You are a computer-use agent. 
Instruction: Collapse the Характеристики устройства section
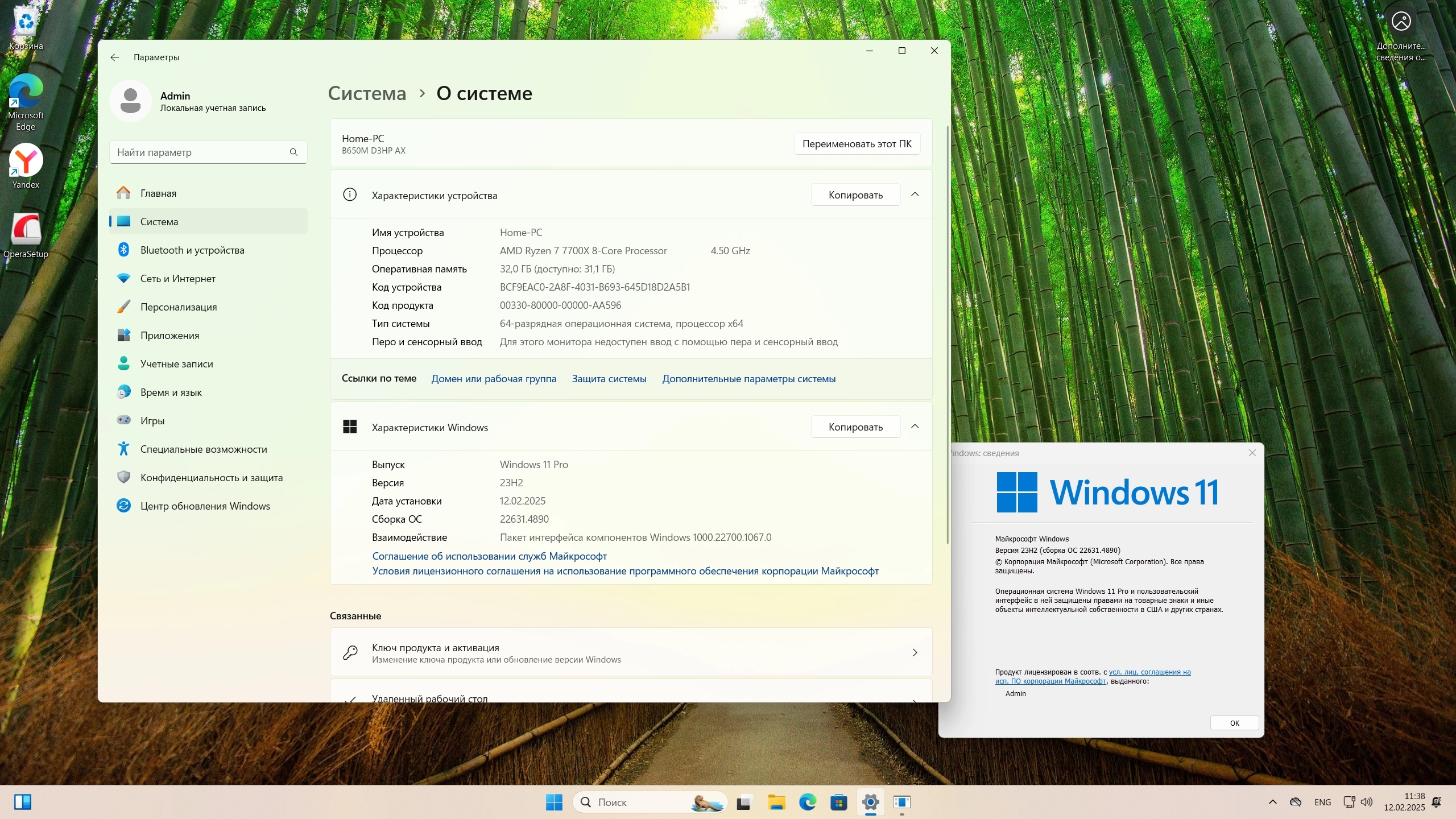915,195
